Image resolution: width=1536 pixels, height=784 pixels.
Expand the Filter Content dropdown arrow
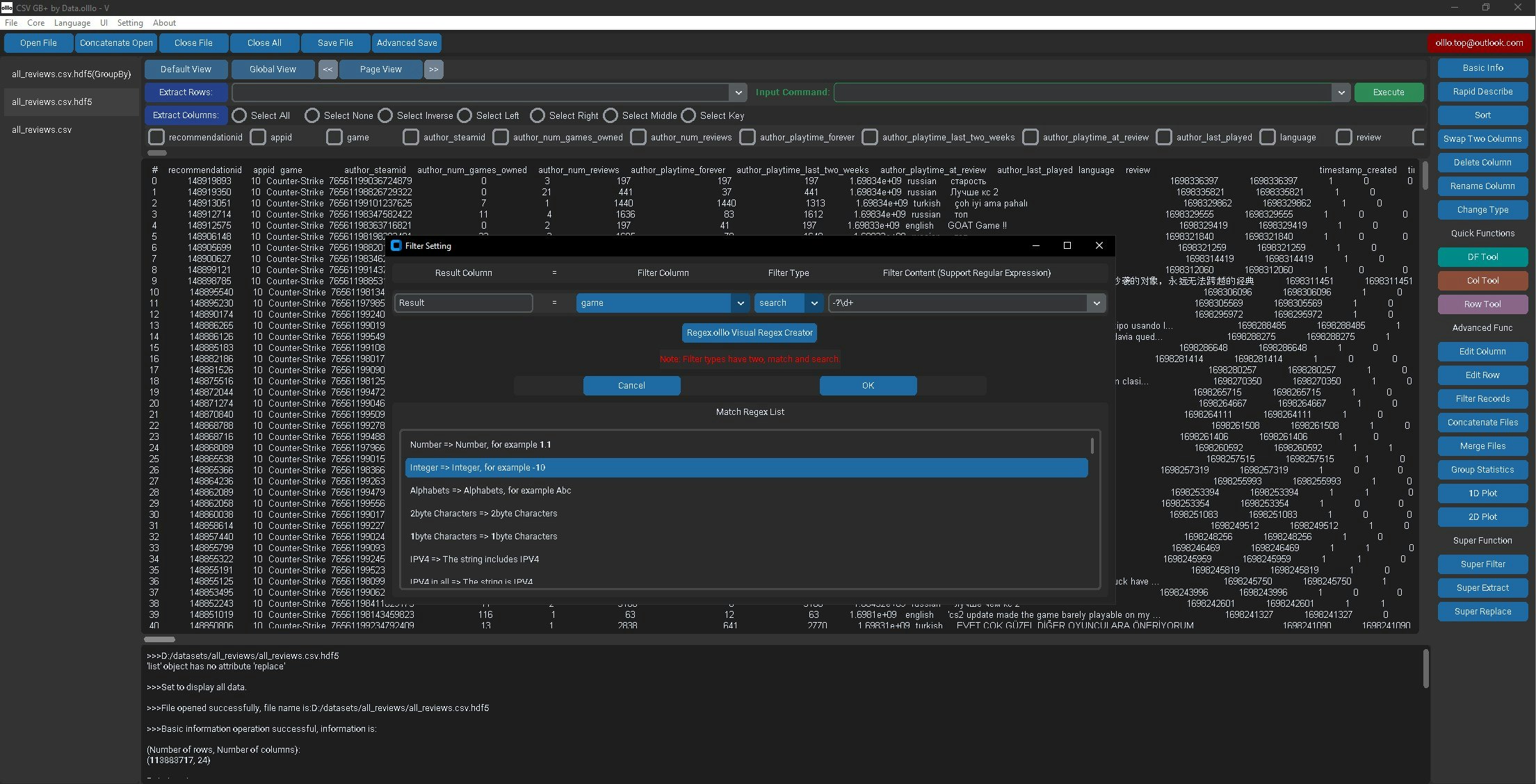point(1097,303)
